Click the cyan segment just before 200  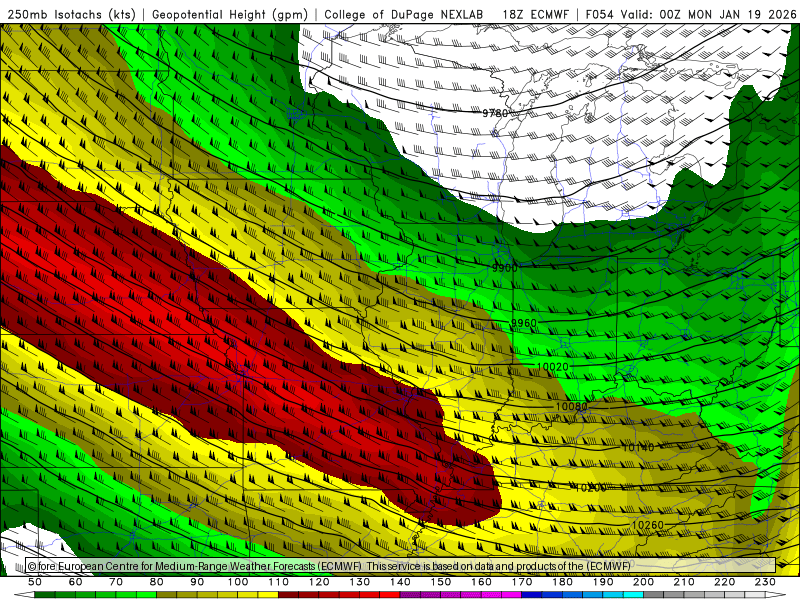[x=633, y=595]
